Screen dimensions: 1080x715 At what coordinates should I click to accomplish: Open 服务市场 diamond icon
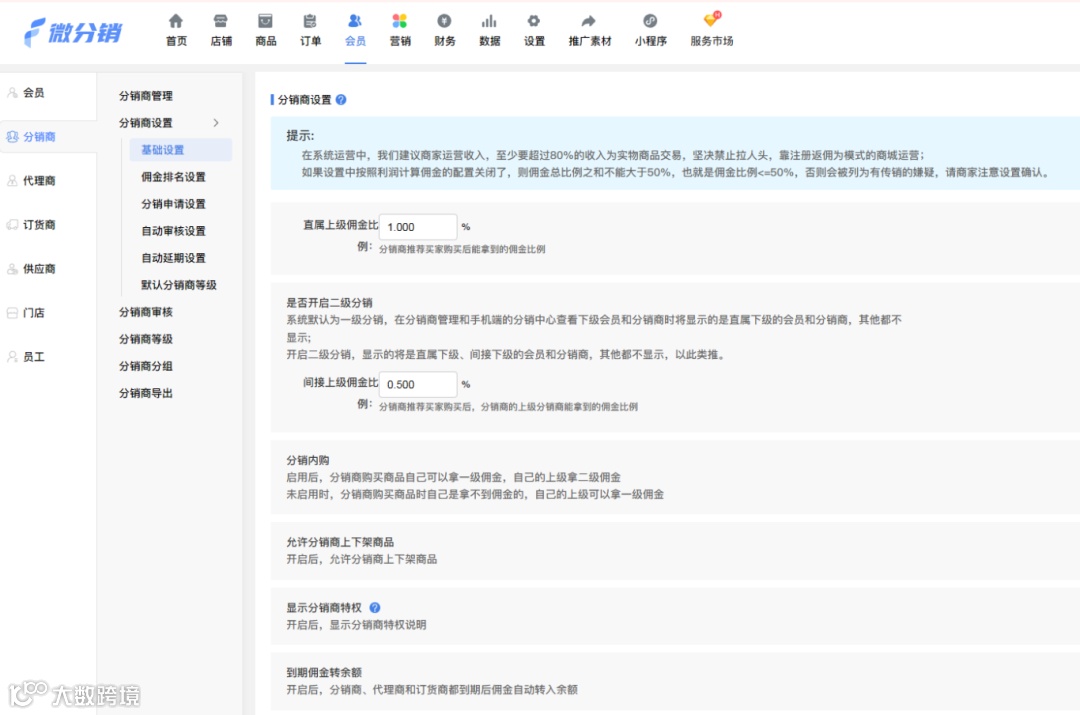pyautogui.click(x=712, y=20)
